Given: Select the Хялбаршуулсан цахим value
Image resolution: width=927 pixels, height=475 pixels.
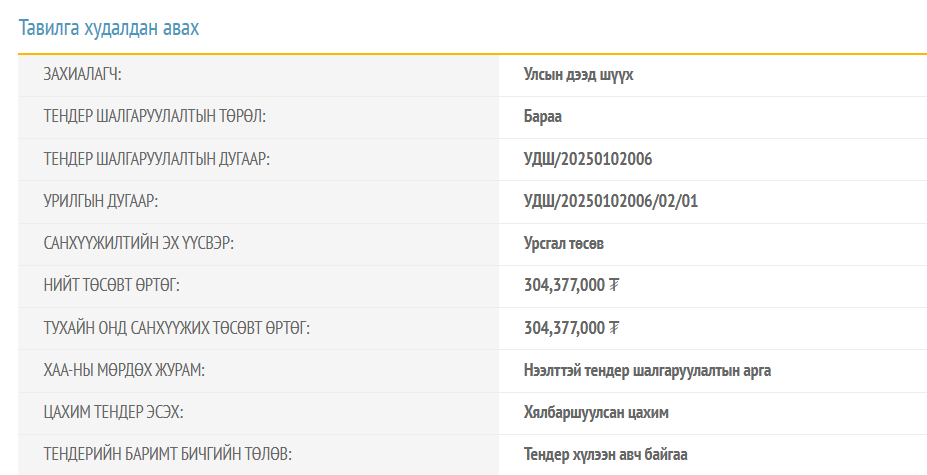Looking at the screenshot, I should pyautogui.click(x=596, y=412).
